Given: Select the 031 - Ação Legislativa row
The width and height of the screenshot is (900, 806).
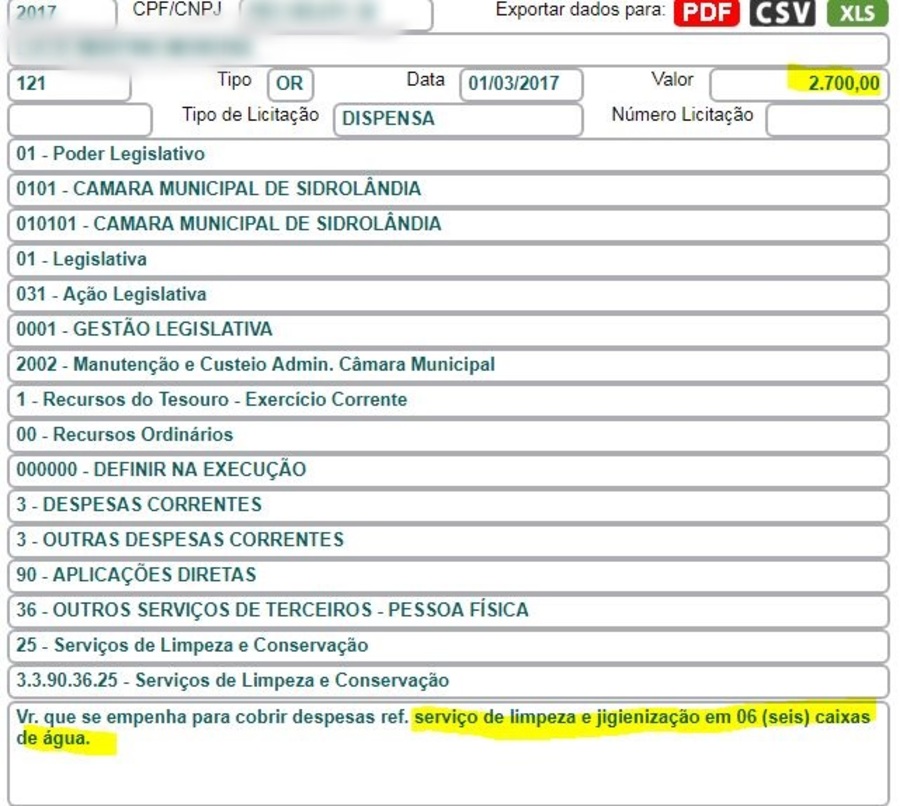Looking at the screenshot, I should [448, 295].
